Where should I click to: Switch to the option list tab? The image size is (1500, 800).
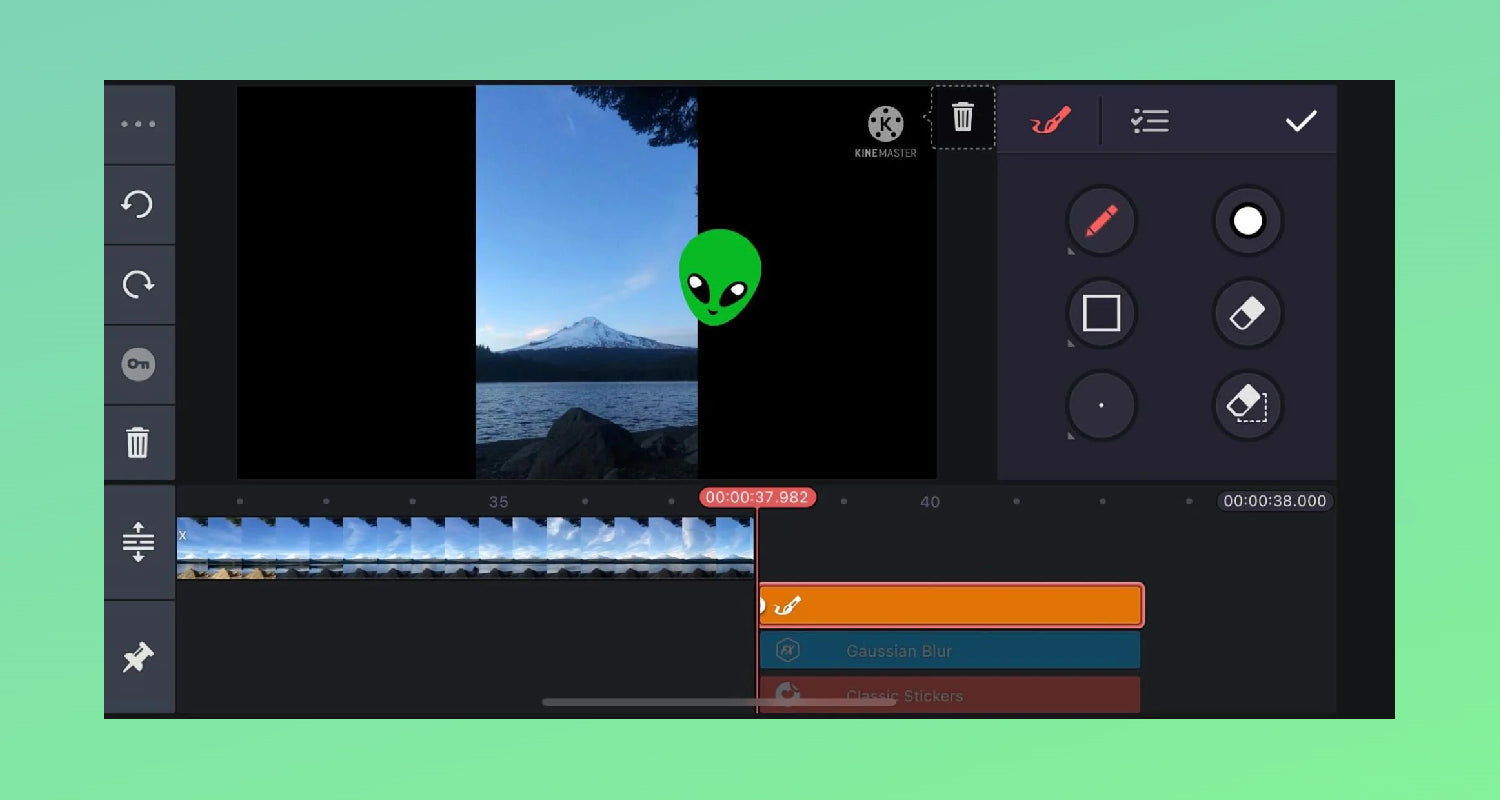tap(1150, 120)
